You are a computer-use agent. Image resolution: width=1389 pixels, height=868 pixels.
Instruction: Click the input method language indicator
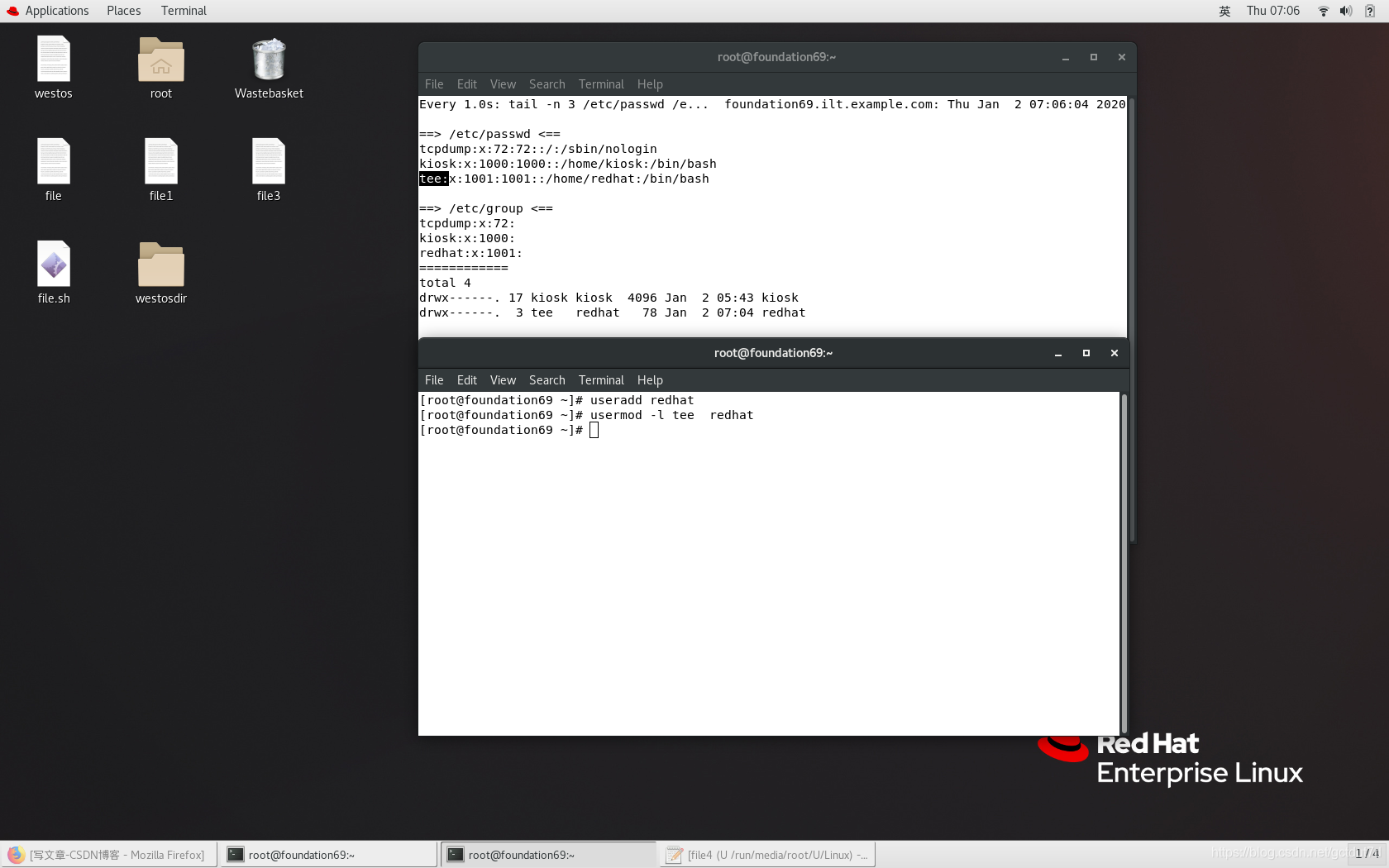pos(1224,11)
